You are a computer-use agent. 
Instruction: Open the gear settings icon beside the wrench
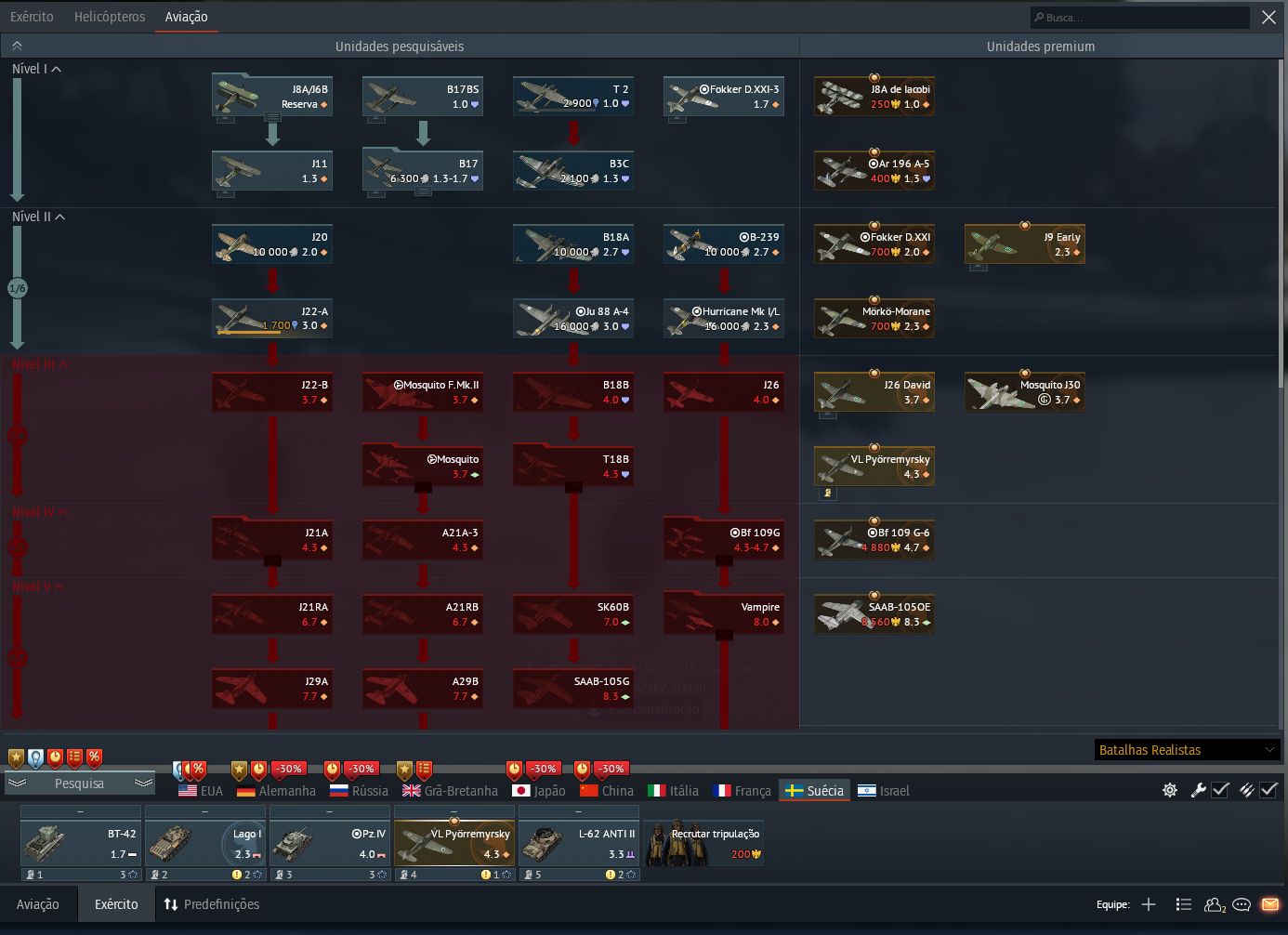coord(1170,790)
